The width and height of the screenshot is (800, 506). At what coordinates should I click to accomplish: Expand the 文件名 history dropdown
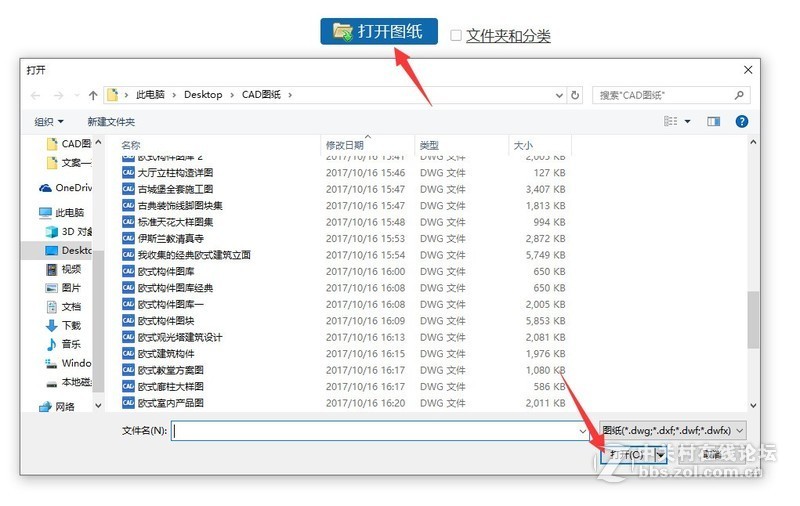tap(583, 431)
